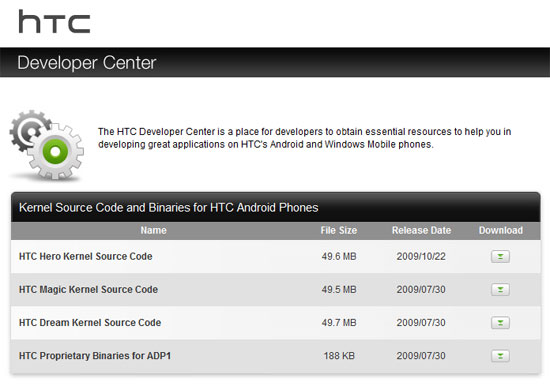
Task: Click the gears Developer Center icon
Action: (46, 146)
